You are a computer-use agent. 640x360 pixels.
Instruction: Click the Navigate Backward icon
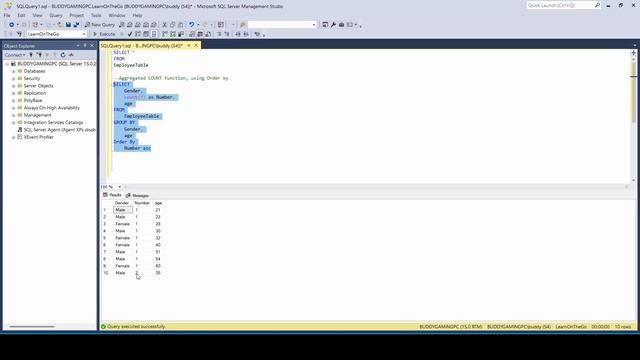tap(11, 25)
